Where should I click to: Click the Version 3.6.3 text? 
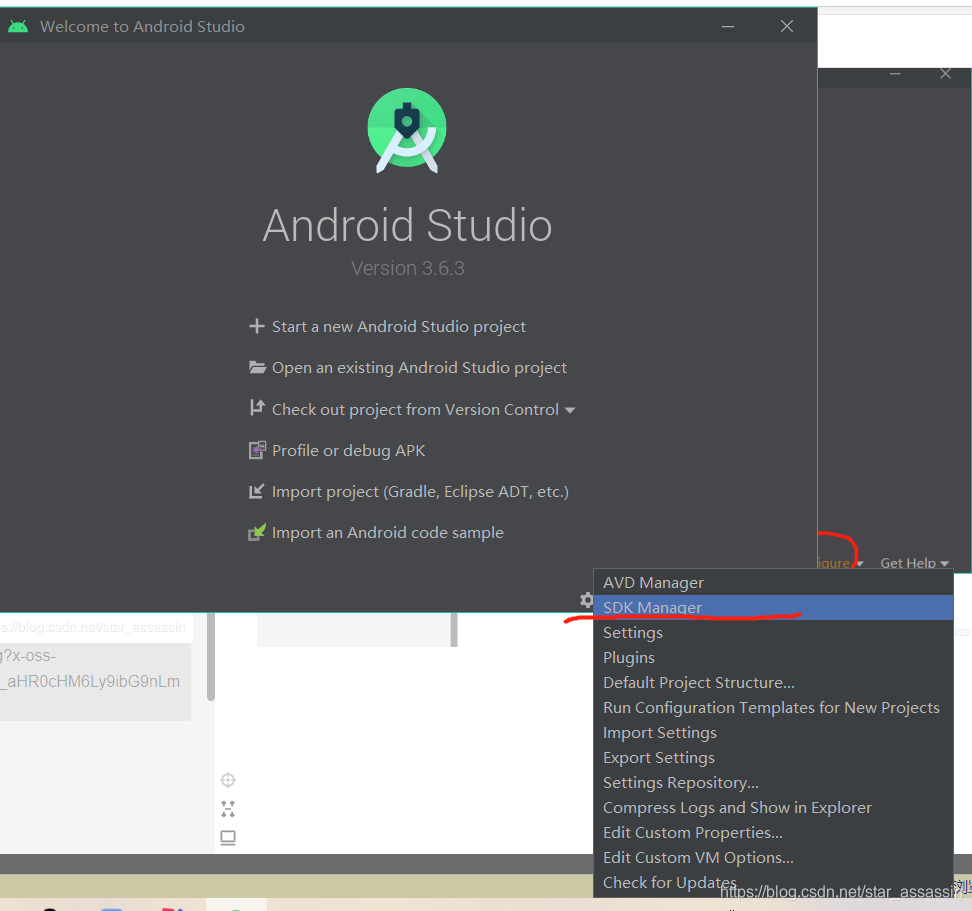407,268
